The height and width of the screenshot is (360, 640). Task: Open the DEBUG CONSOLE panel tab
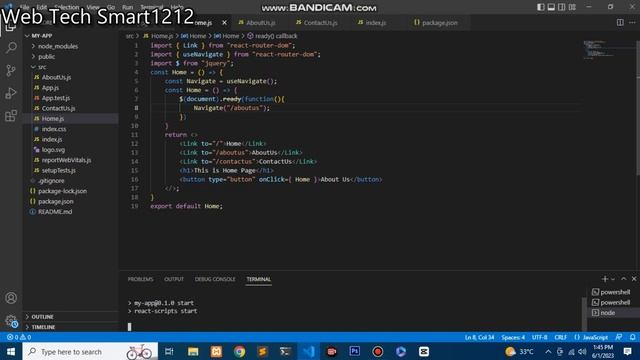click(x=215, y=279)
